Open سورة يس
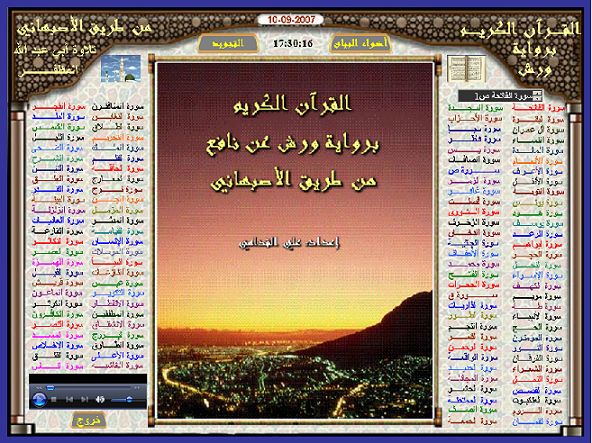 475,150
